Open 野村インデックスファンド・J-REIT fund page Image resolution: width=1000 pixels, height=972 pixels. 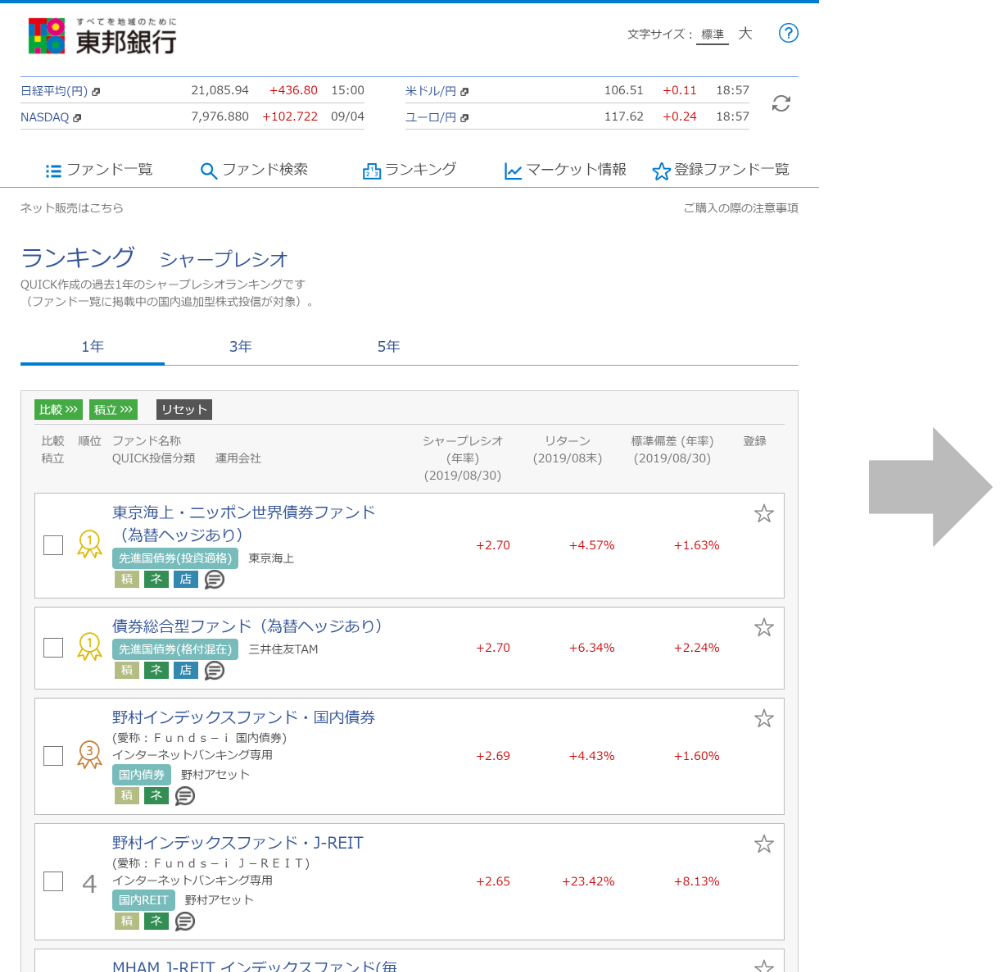238,843
